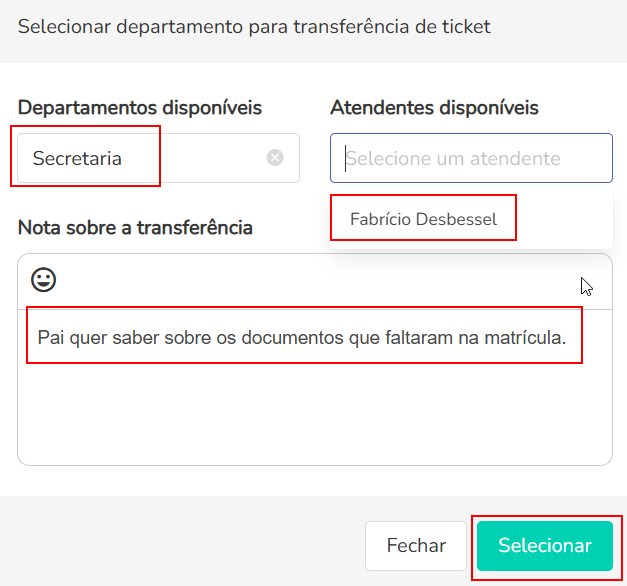Click inside the transfer note text
627x586 pixels.
pos(300,338)
